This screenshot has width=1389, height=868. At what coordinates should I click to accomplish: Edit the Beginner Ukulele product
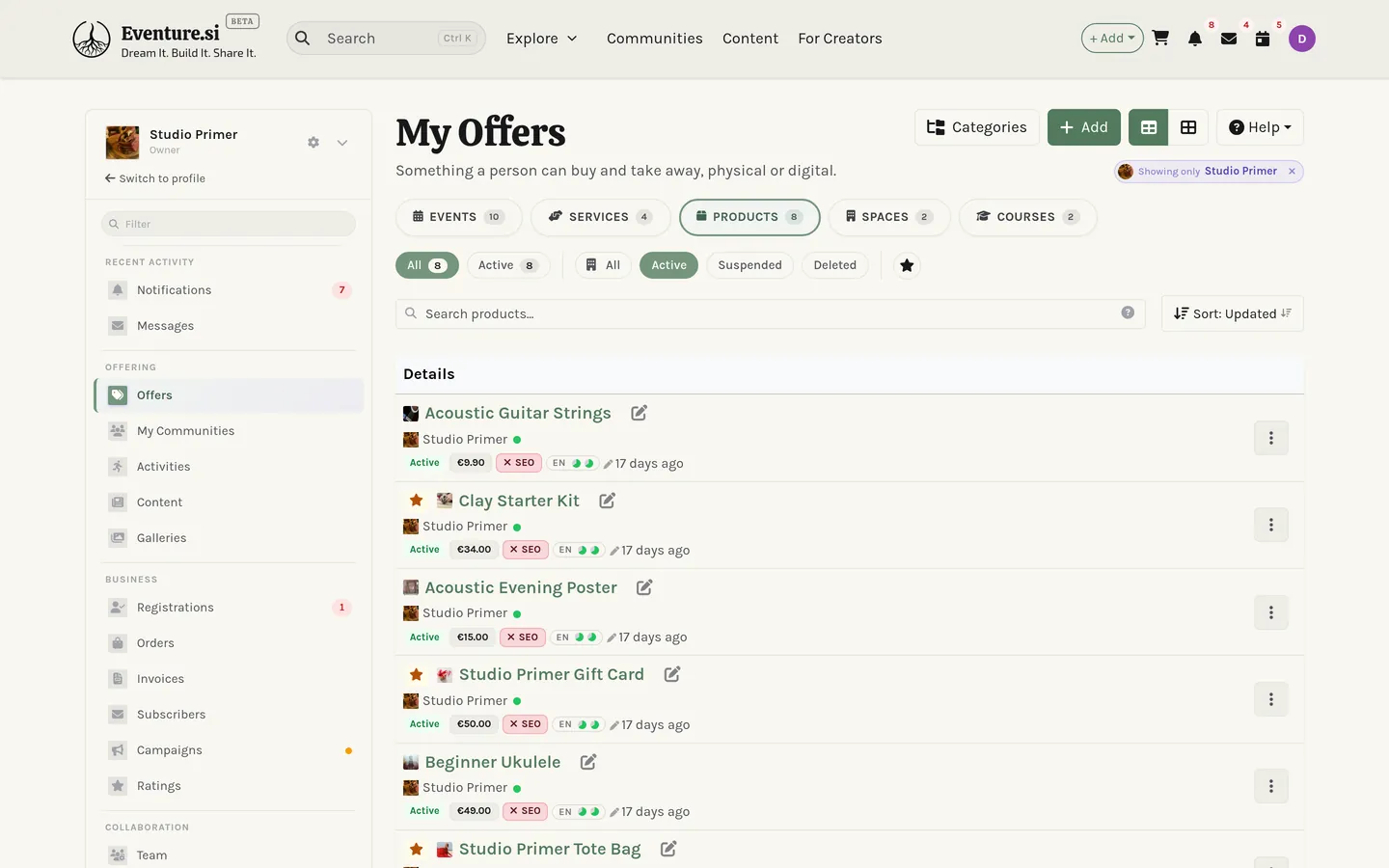588,762
